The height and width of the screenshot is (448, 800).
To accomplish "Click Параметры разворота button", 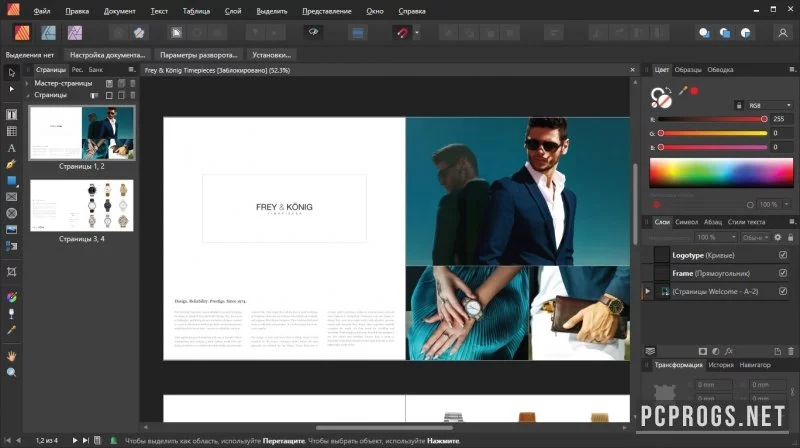I will pos(198,55).
